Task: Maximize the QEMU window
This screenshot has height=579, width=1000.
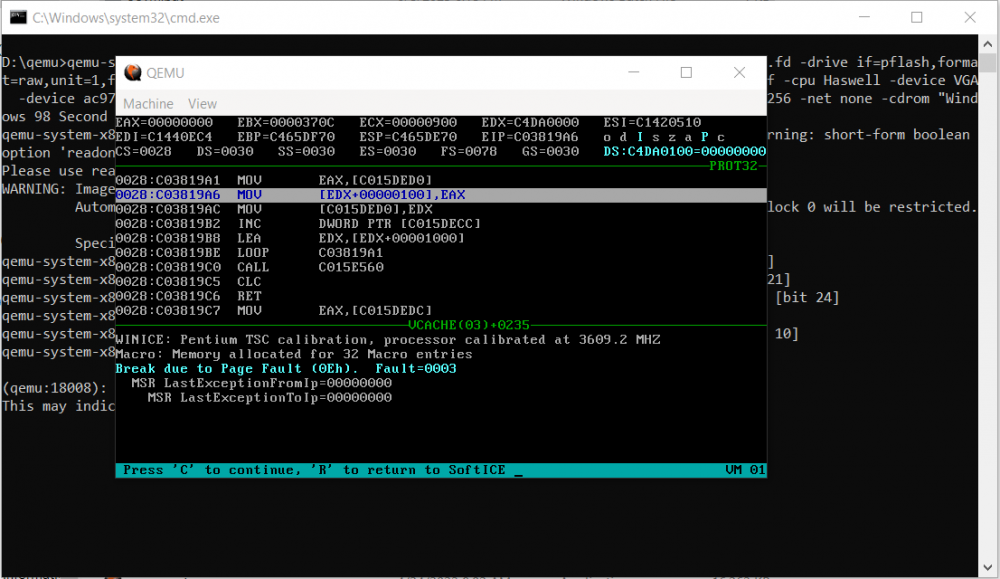Action: [x=686, y=73]
